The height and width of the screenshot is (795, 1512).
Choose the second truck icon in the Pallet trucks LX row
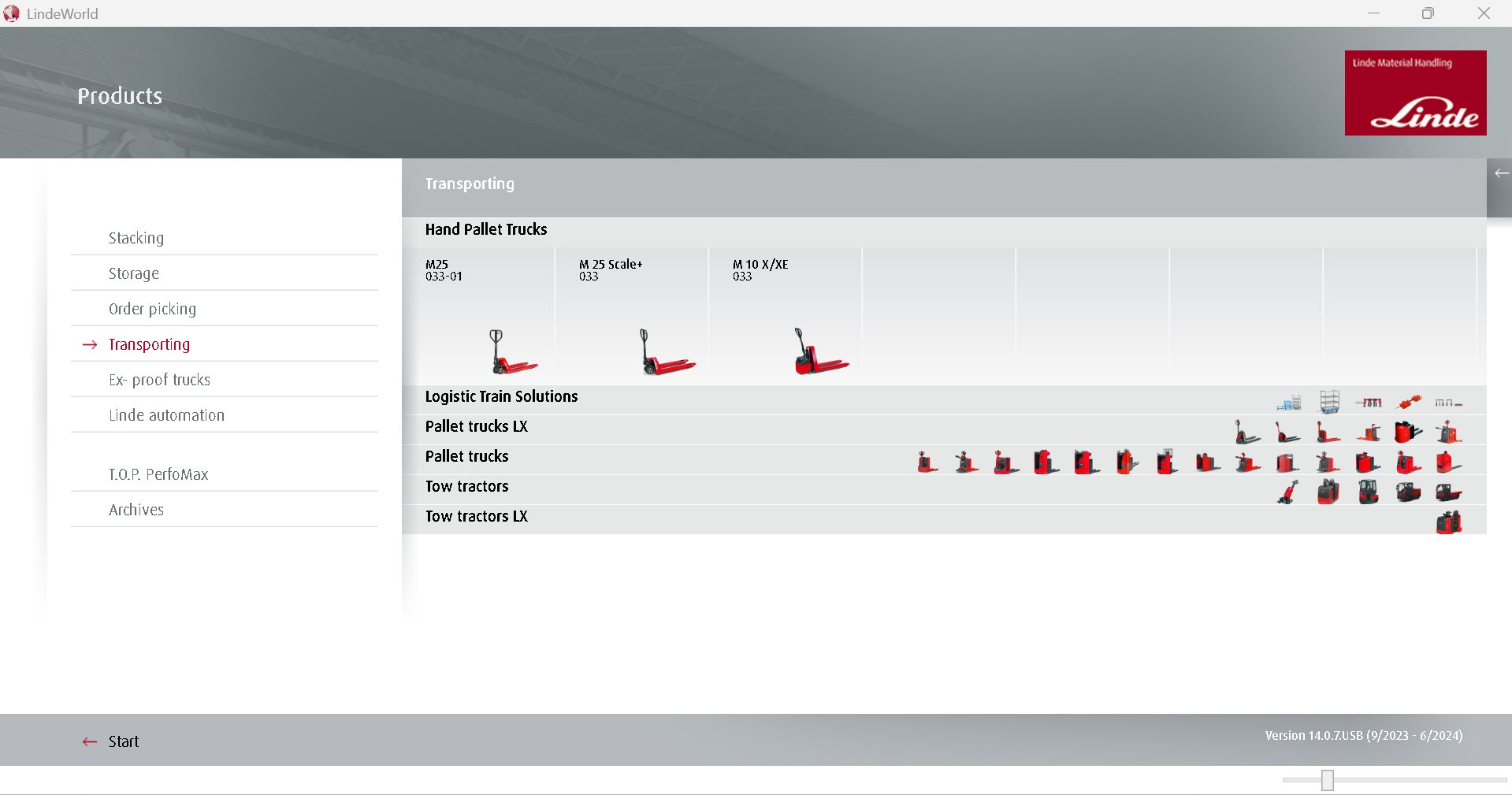click(1288, 432)
